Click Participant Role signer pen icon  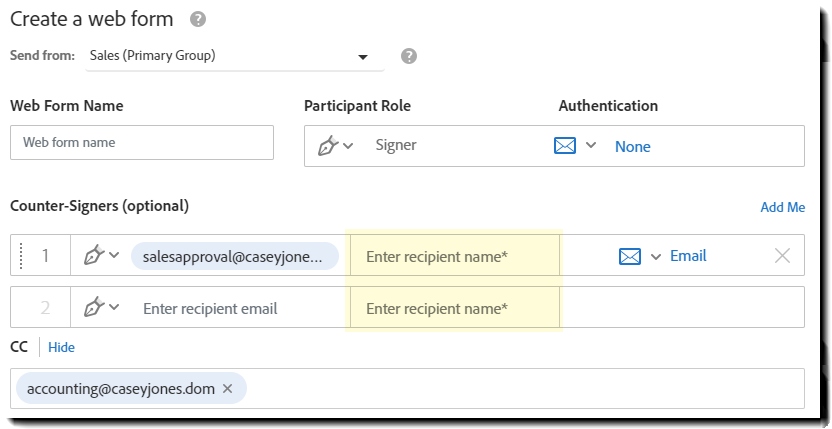click(x=328, y=146)
